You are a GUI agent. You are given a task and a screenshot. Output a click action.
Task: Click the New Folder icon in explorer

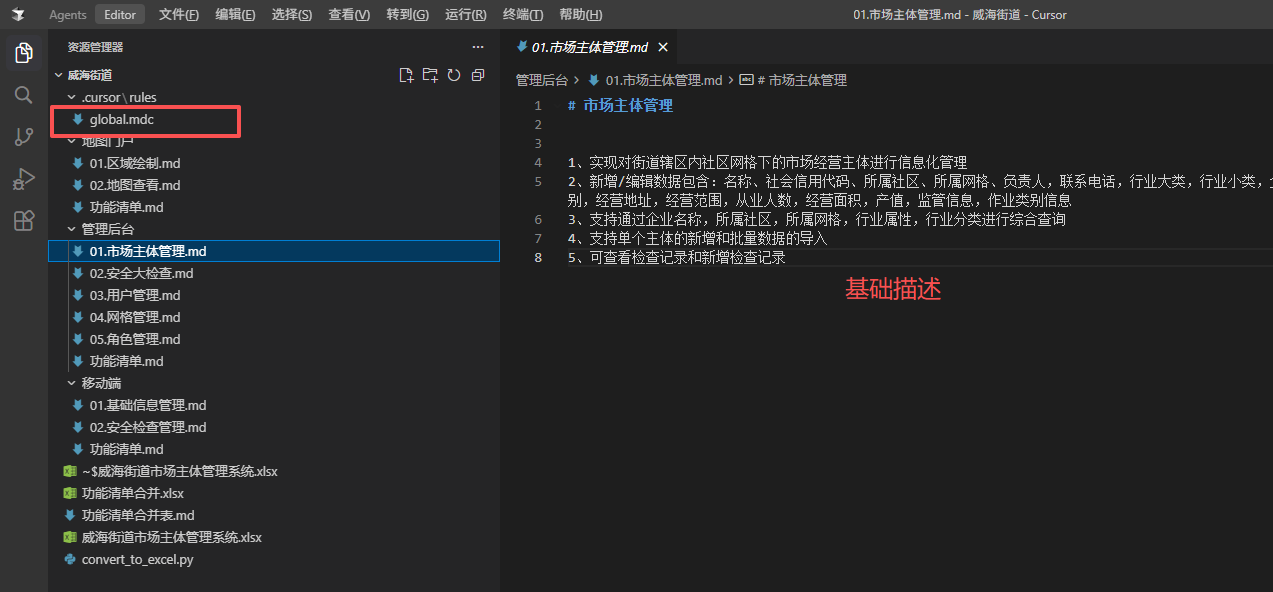[430, 75]
